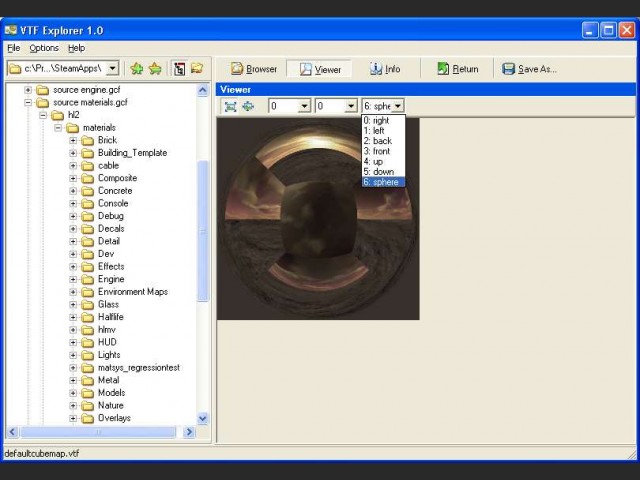
Task: Select '2: back' in the face list
Action: [x=383, y=141]
